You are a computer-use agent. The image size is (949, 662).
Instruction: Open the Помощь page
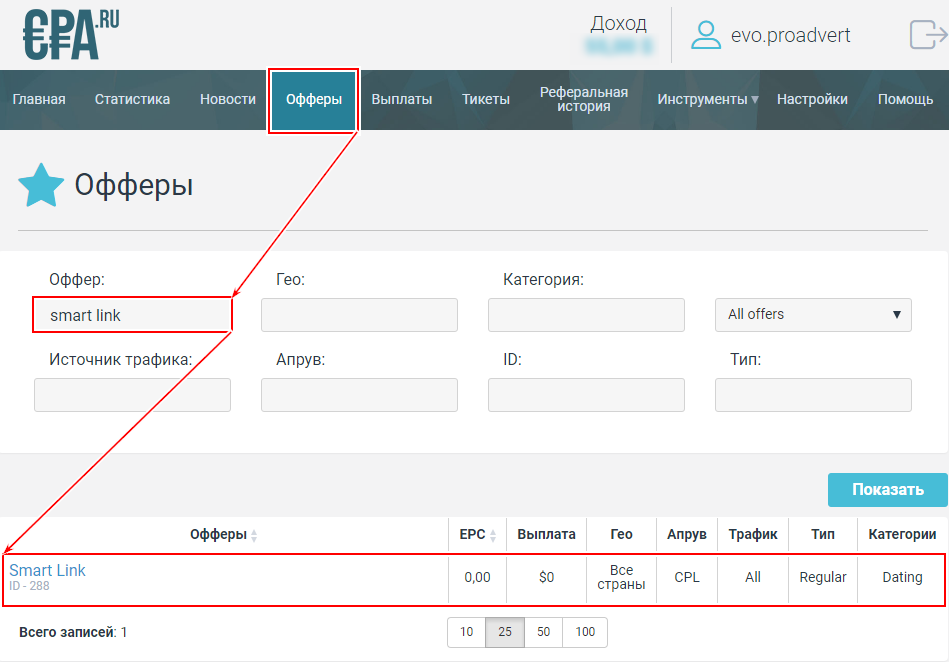tap(905, 99)
